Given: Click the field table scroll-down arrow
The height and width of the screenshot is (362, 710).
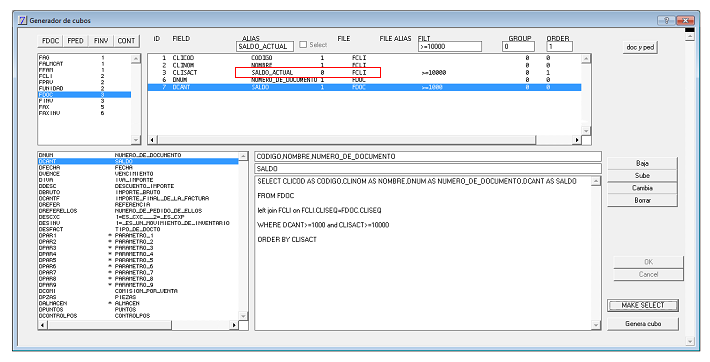Looking at the screenshot, I should [x=586, y=130].
